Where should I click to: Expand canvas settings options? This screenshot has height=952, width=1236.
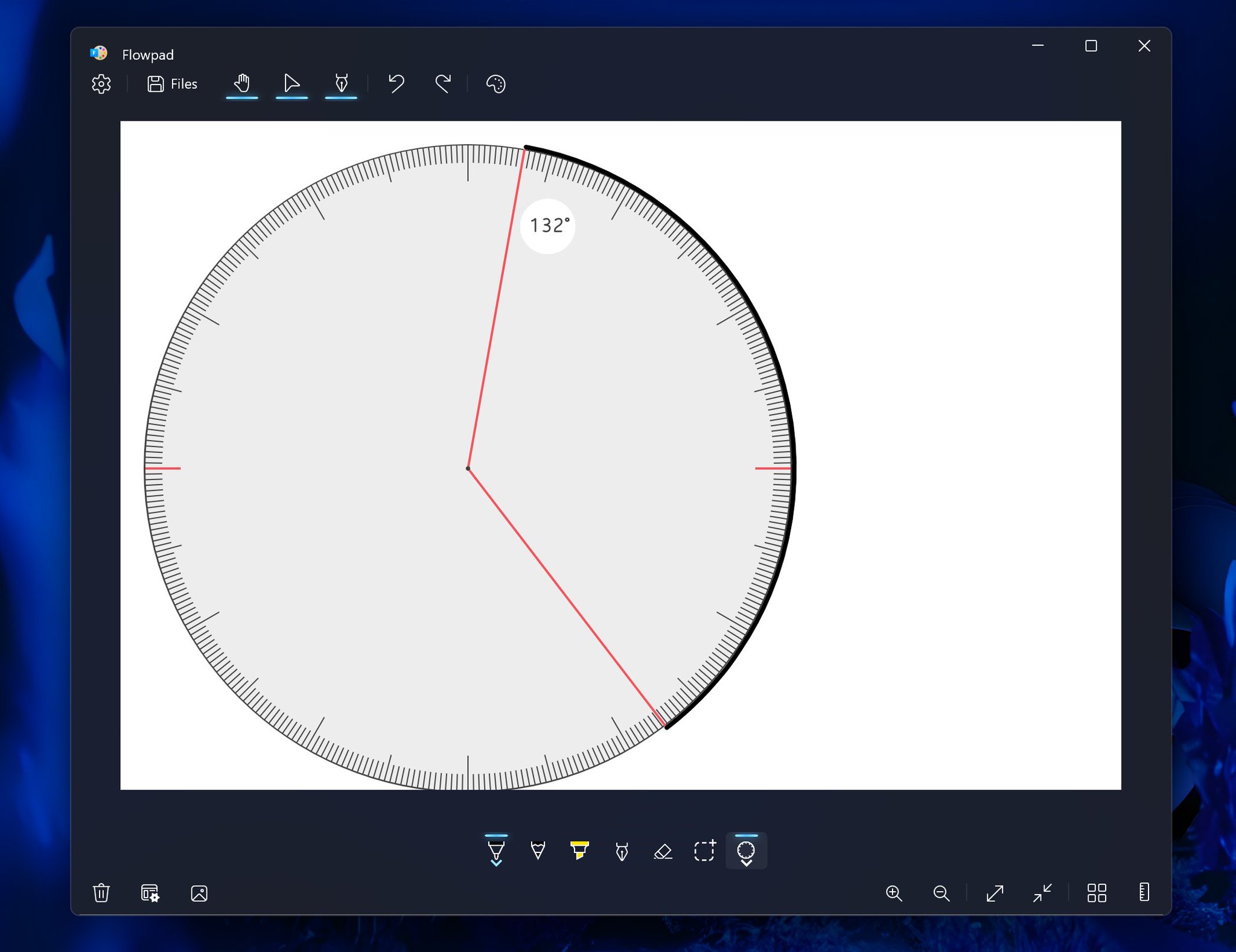(150, 894)
